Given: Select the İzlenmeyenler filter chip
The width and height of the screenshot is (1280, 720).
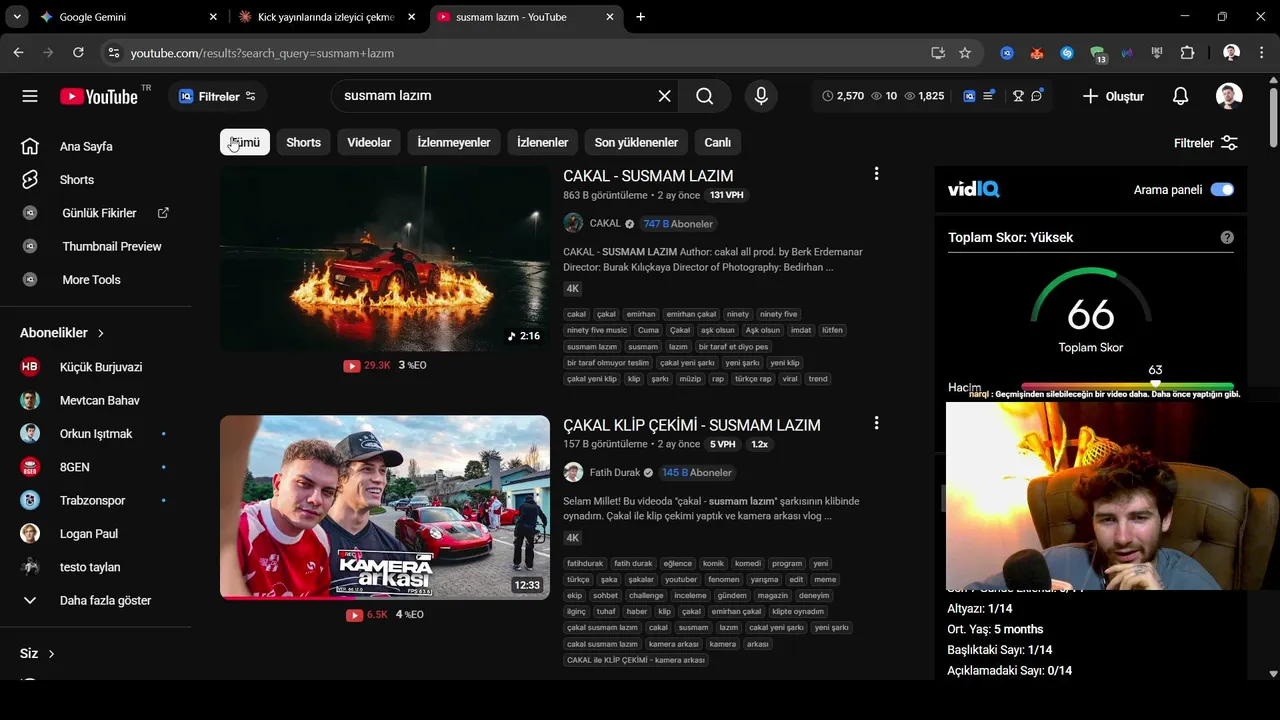Looking at the screenshot, I should point(454,143).
